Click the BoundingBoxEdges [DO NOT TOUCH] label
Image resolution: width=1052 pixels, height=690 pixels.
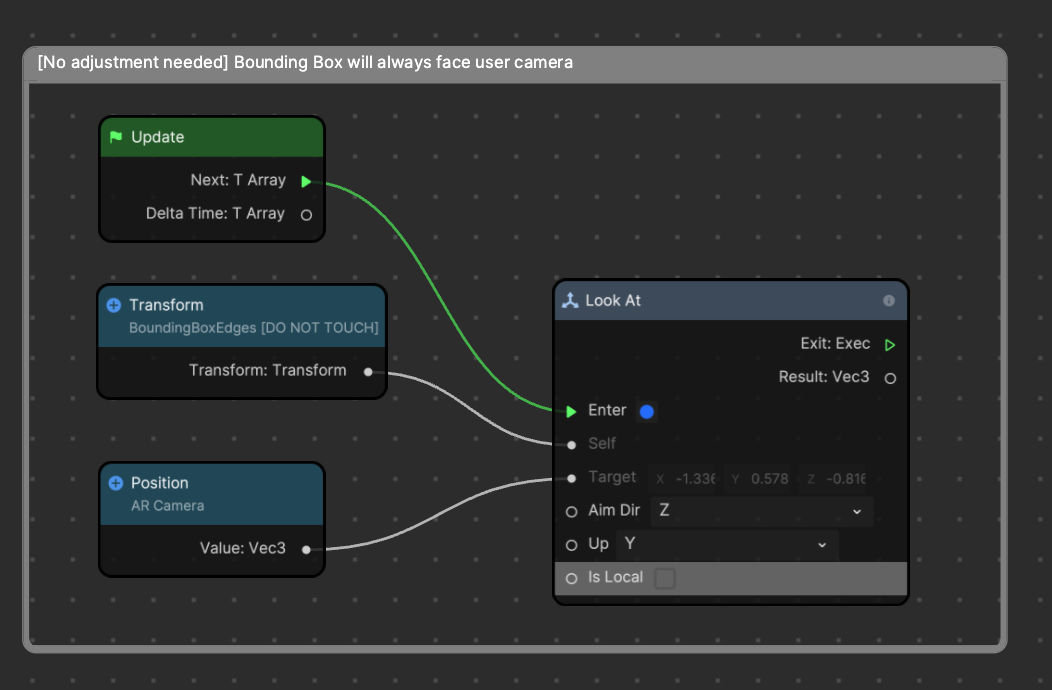pos(254,328)
